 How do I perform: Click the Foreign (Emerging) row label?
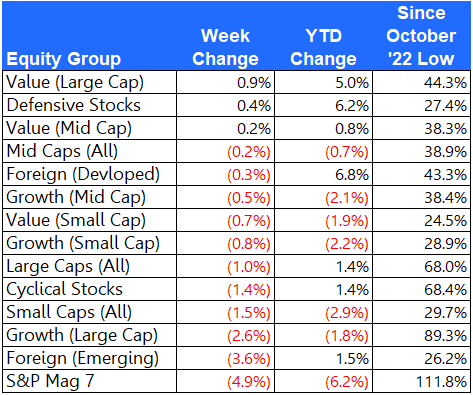tap(83, 358)
